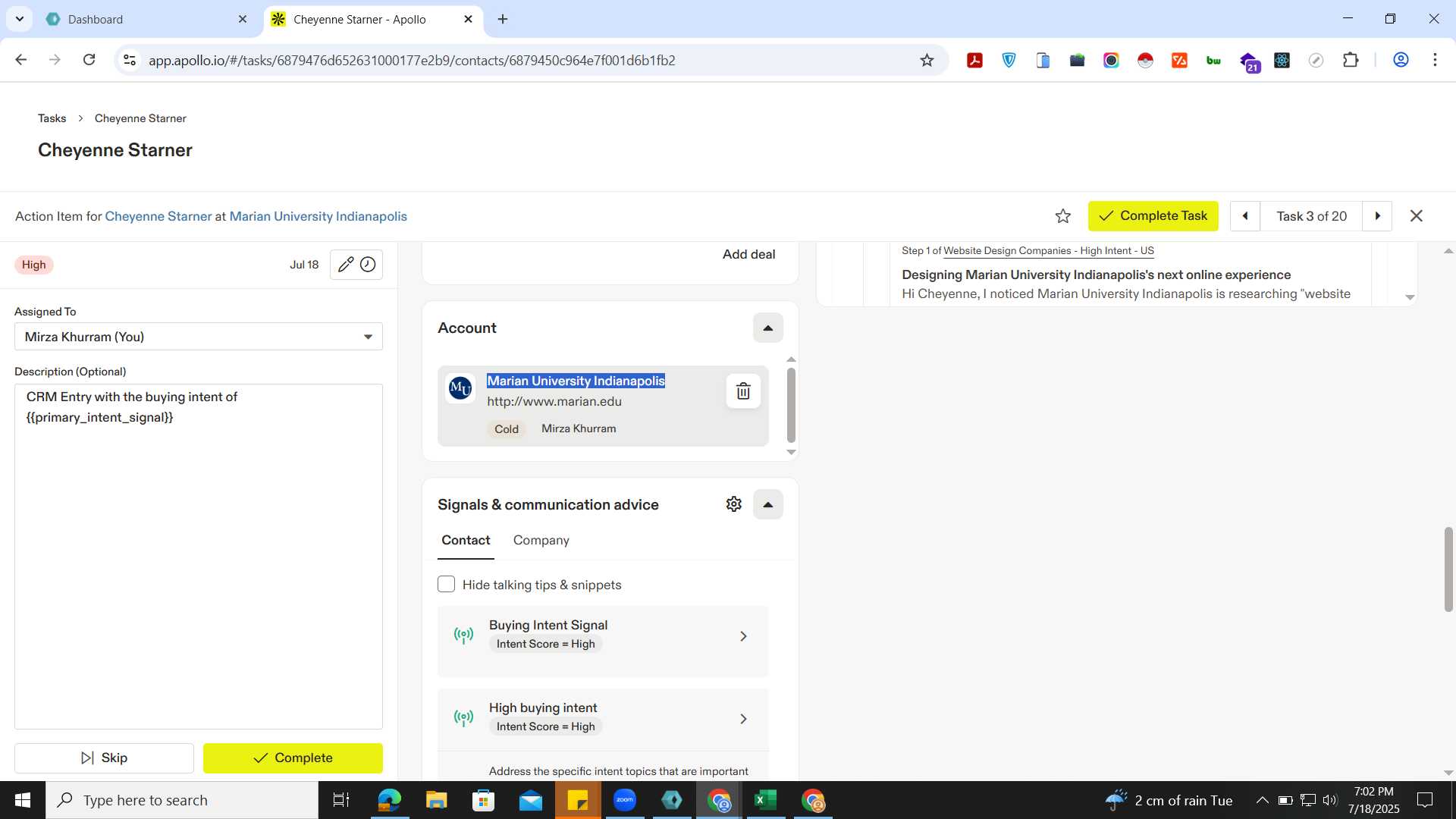Image resolution: width=1456 pixels, height=819 pixels.
Task: Expand the email step preview down arrow
Action: coord(1410,297)
